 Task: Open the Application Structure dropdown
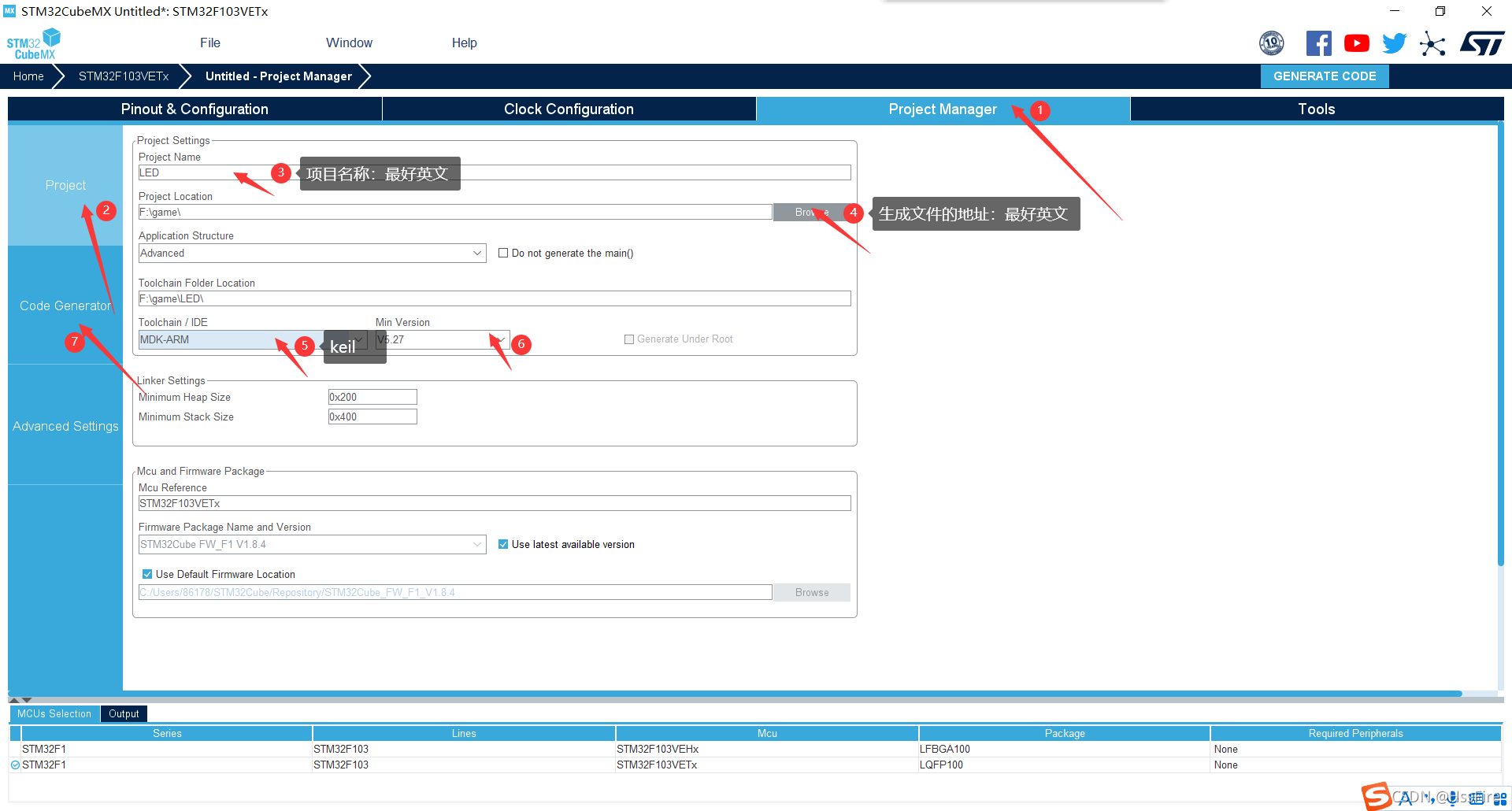[312, 253]
